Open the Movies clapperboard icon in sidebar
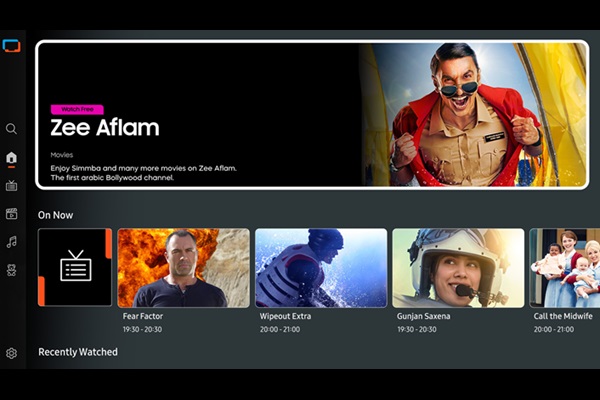Image resolution: width=600 pixels, height=400 pixels. (11, 214)
